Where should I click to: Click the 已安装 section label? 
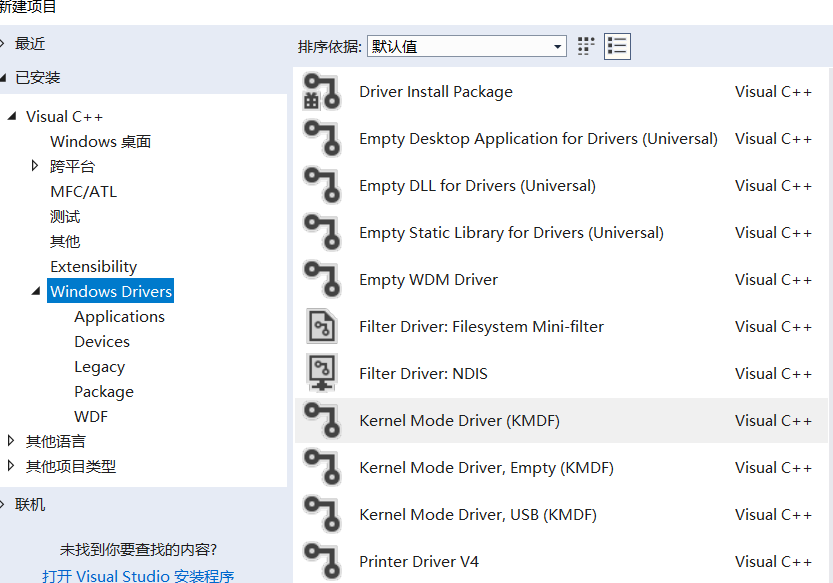tap(38, 78)
